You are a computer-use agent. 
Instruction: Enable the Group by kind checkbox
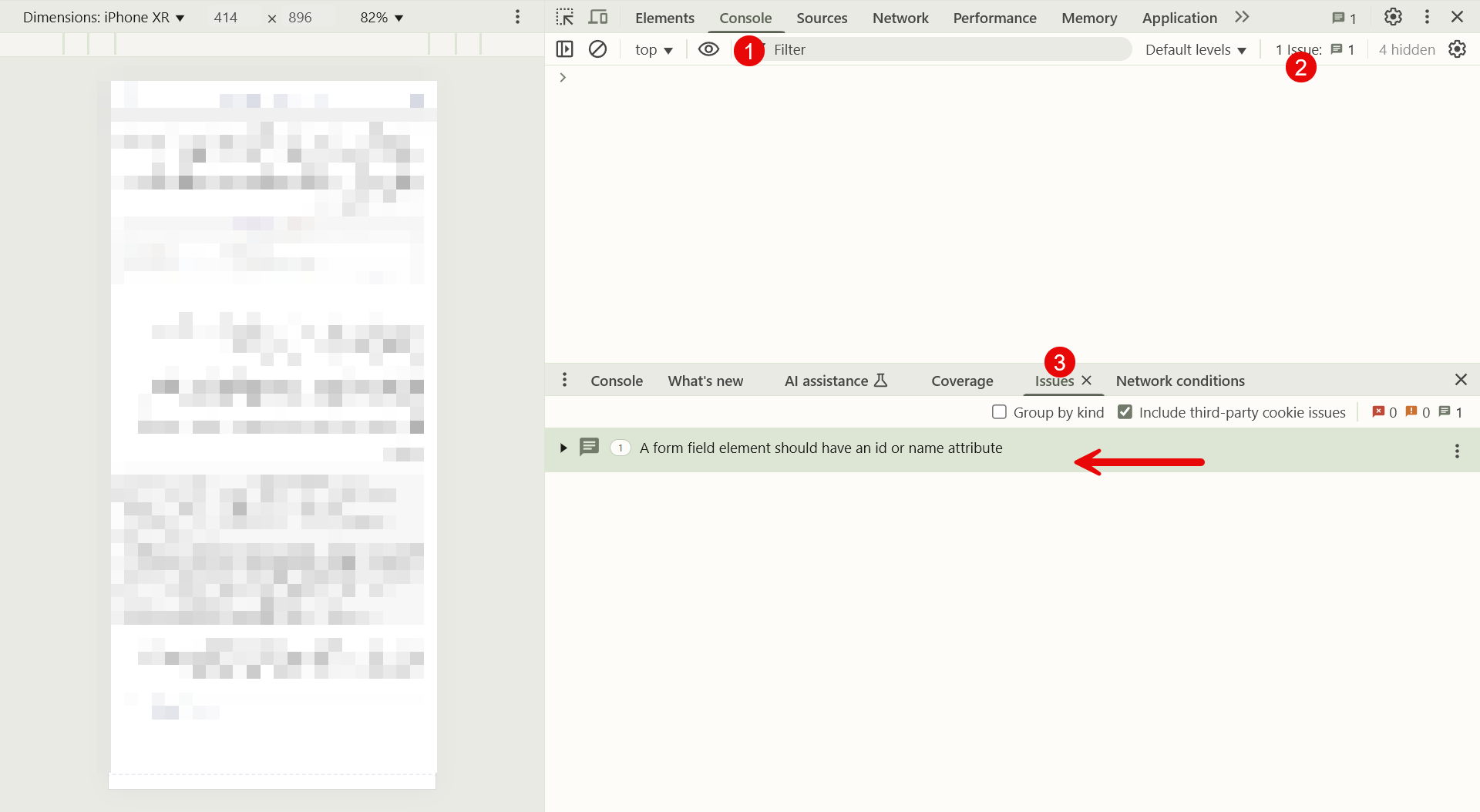click(x=999, y=412)
